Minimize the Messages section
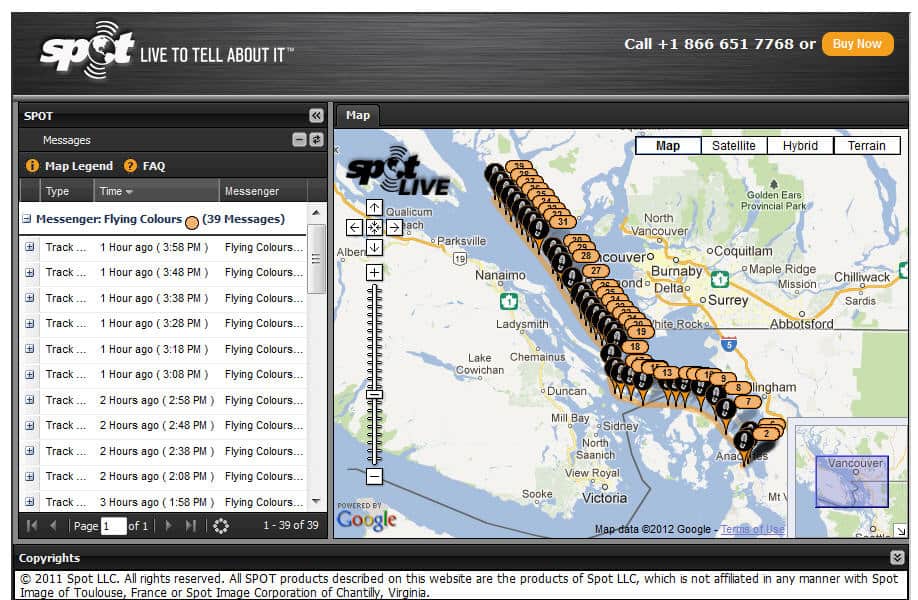918x600 pixels. pyautogui.click(x=299, y=139)
